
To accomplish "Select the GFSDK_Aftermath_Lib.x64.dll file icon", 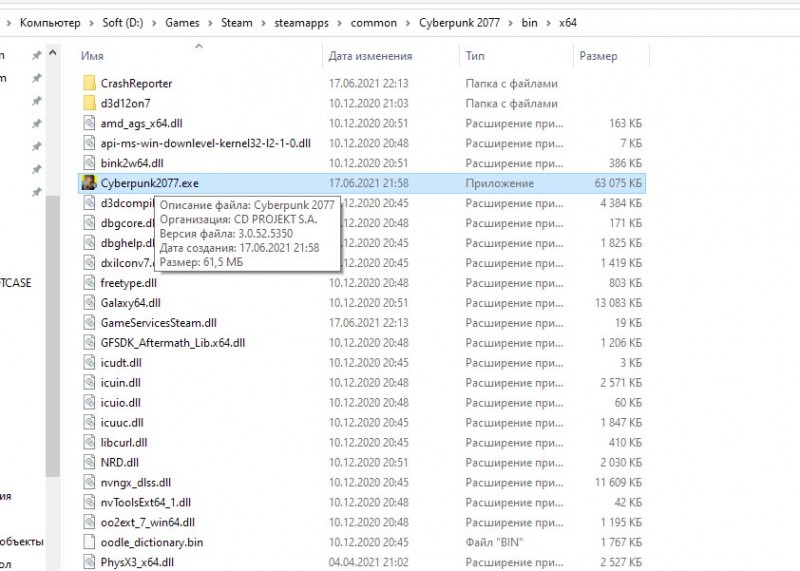I will pyautogui.click(x=89, y=342).
